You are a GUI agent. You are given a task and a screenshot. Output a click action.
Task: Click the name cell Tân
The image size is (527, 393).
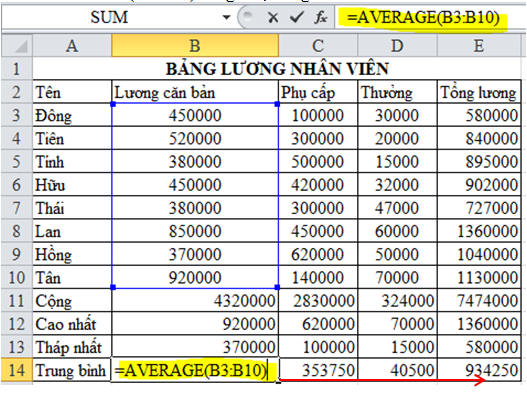pos(72,277)
